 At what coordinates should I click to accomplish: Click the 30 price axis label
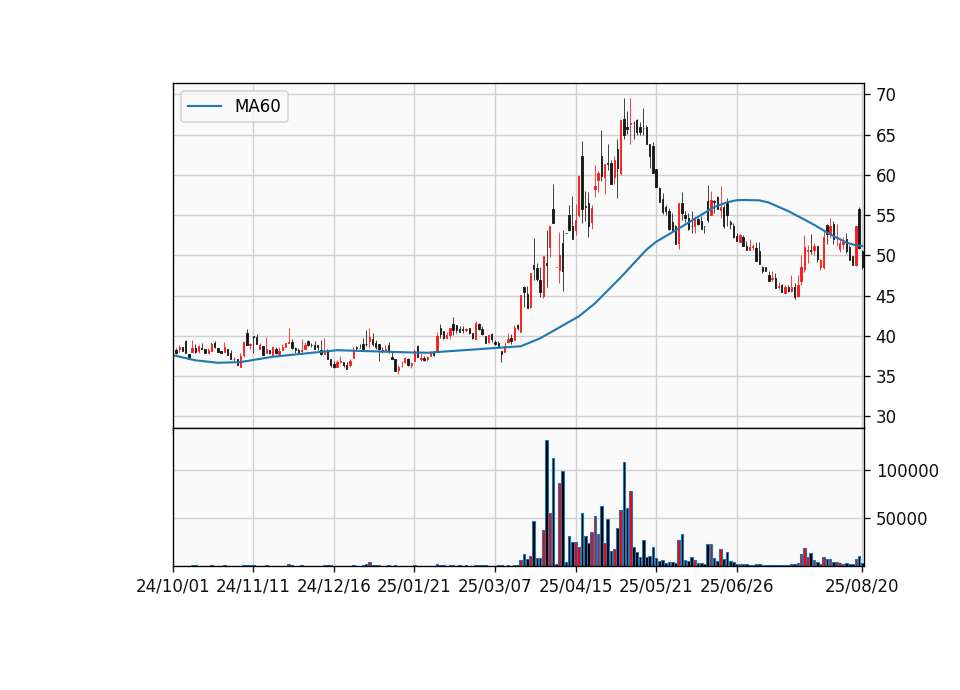click(x=886, y=417)
